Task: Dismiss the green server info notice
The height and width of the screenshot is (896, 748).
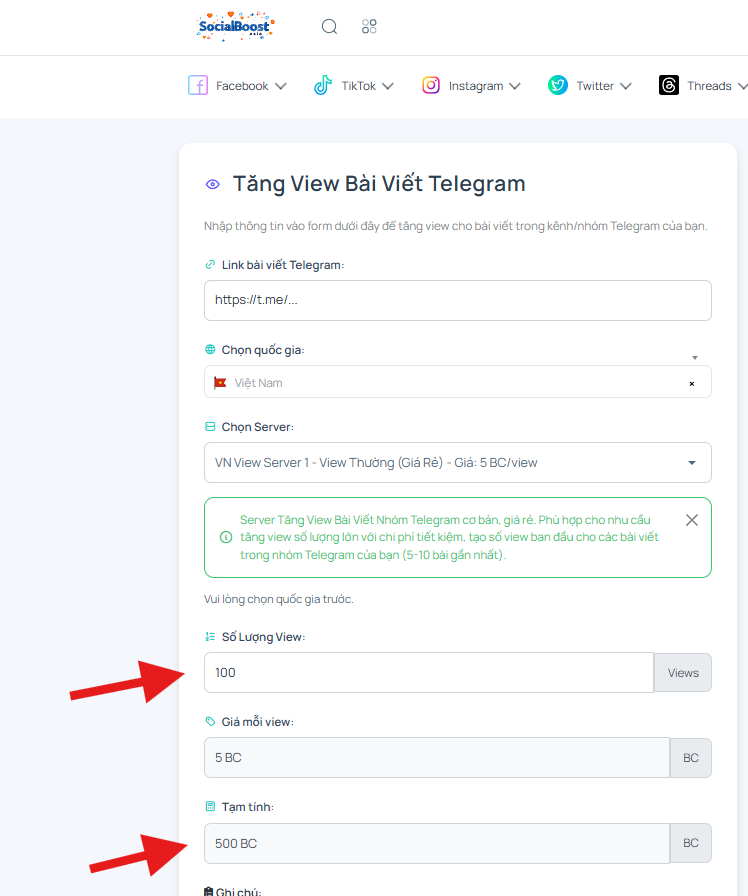Action: [691, 520]
